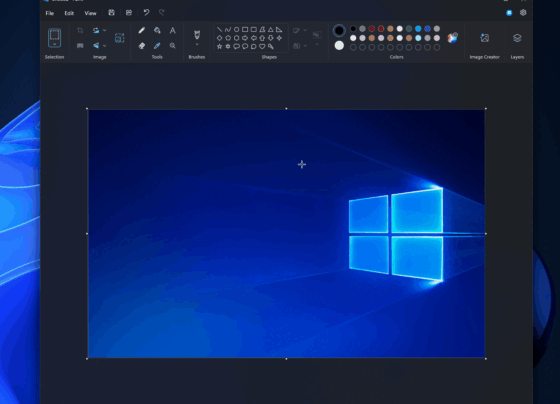
Task: Open the File menu
Action: click(x=50, y=13)
